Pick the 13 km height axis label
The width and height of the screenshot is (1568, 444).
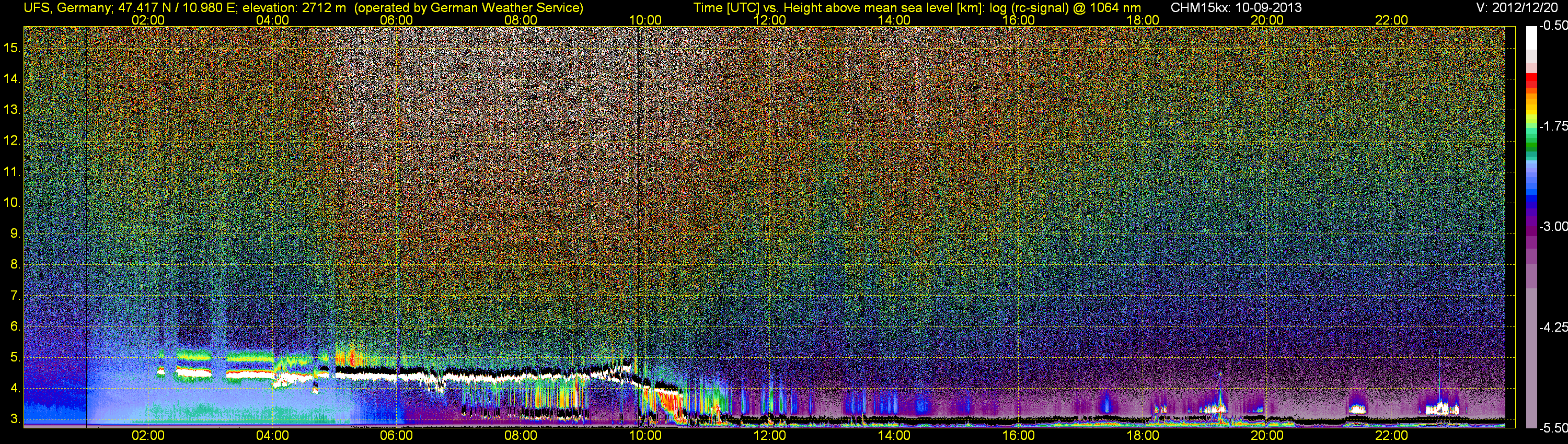11,110
